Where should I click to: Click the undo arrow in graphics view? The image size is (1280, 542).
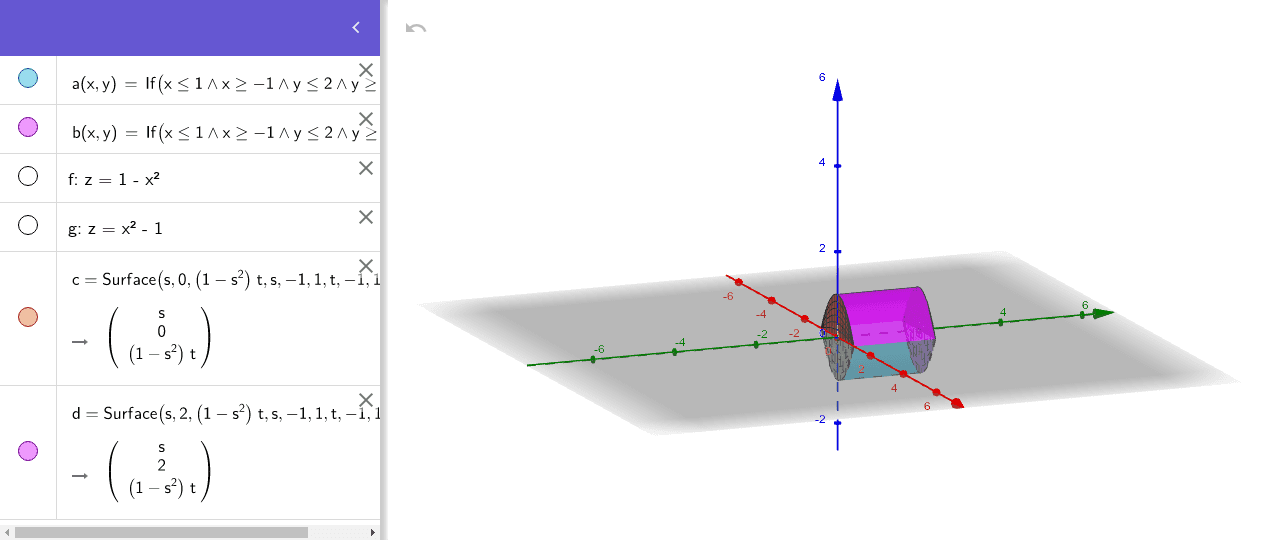[x=416, y=28]
